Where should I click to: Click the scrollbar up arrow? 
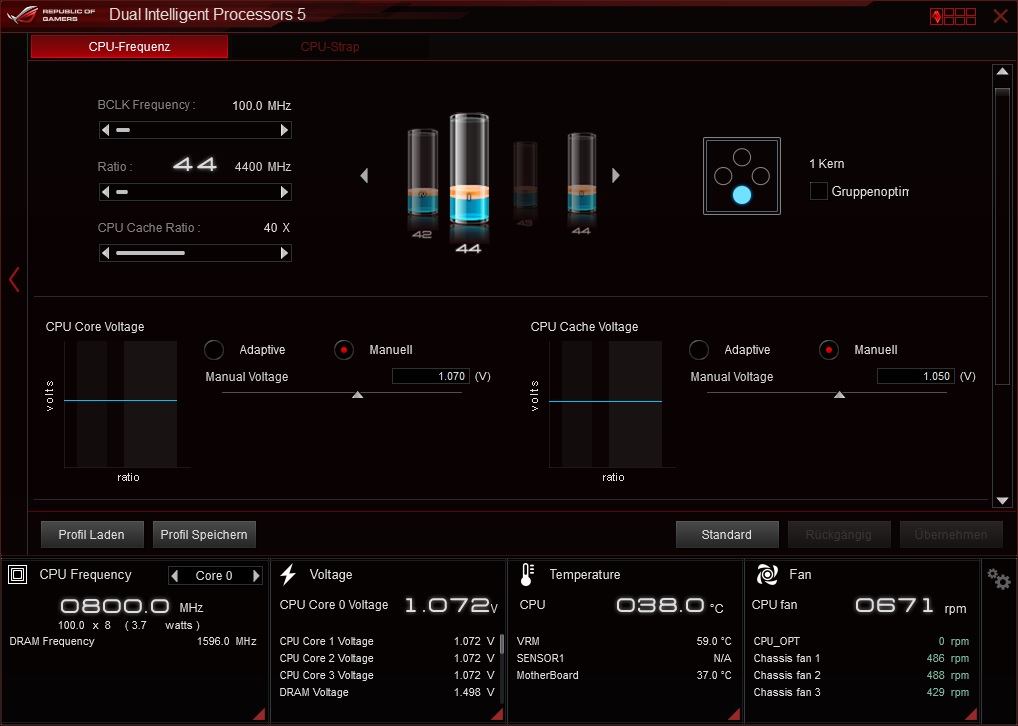(1002, 71)
